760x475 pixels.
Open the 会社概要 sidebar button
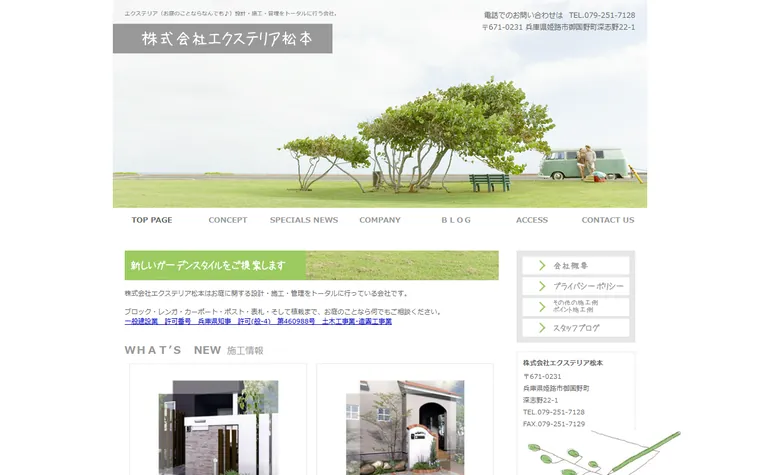tap(576, 266)
